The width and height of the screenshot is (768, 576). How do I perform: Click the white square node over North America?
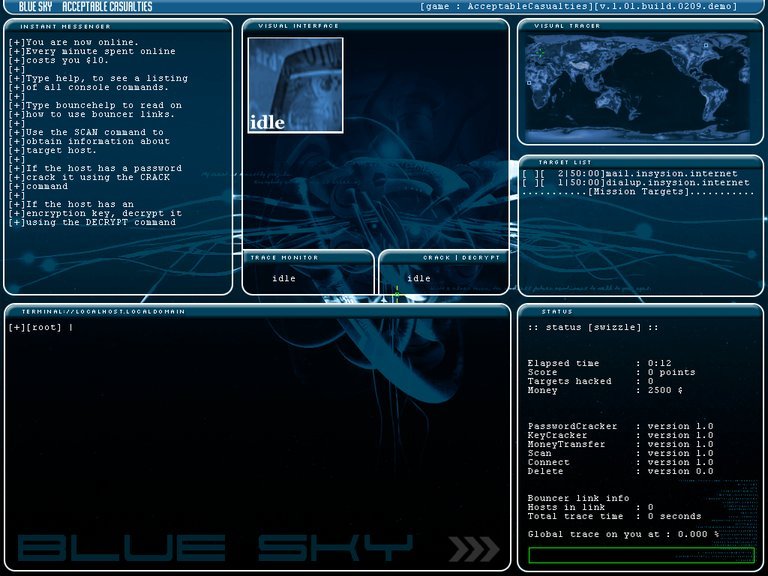point(706,45)
